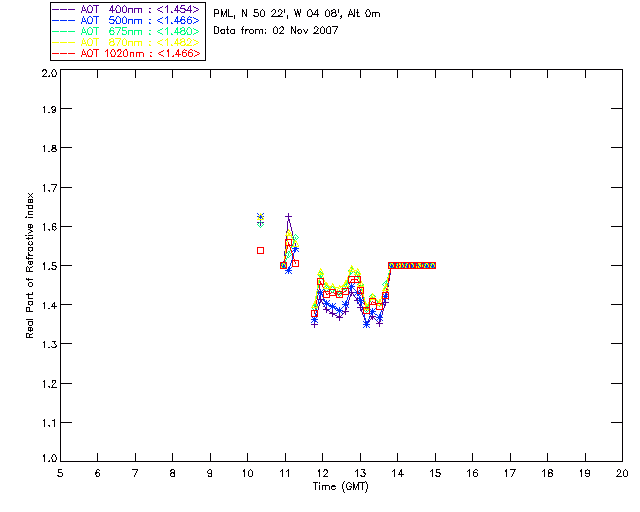This screenshot has width=640, height=512.
Task: Select the AOT 500nm legend entry
Action: (x=126, y=20)
